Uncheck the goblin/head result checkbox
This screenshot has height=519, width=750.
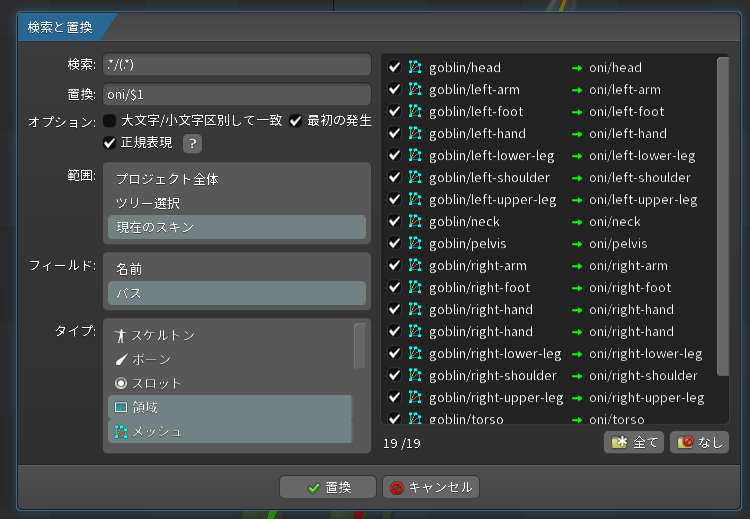tap(395, 67)
